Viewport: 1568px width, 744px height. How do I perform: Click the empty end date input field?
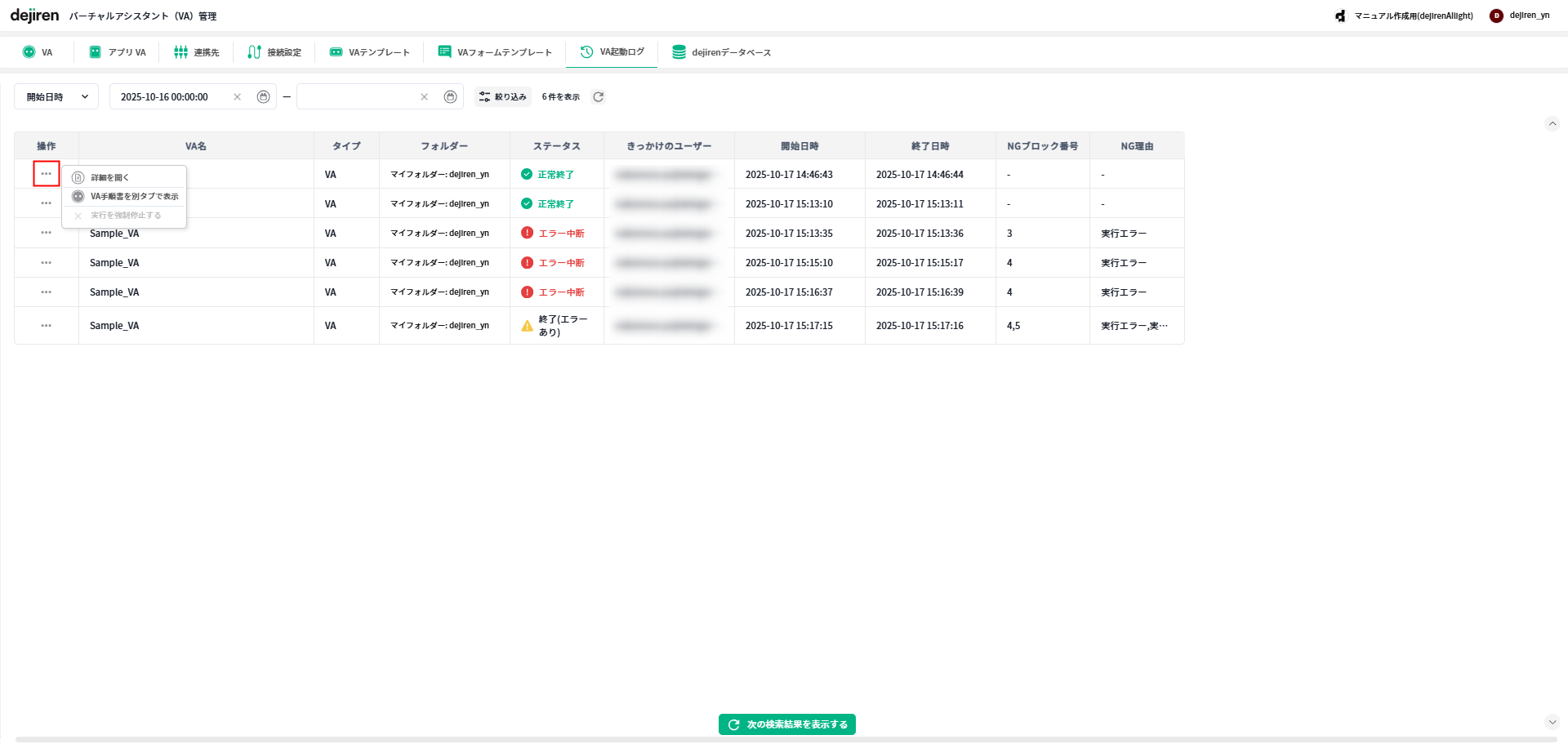pyautogui.click(x=358, y=97)
